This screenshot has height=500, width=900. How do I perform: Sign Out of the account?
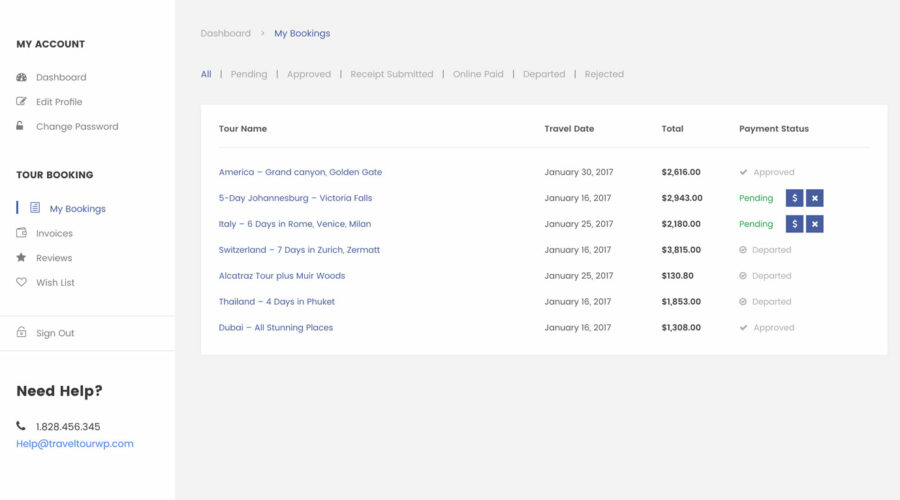(x=55, y=333)
